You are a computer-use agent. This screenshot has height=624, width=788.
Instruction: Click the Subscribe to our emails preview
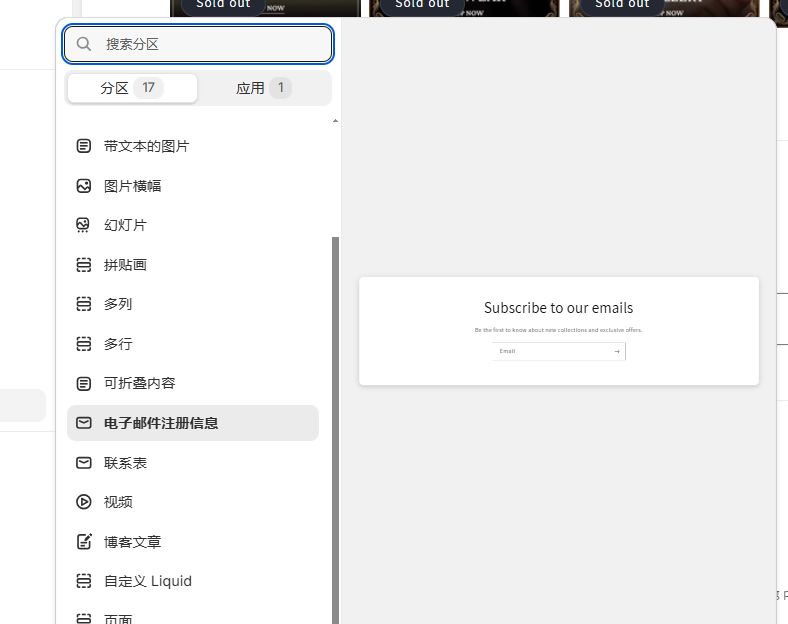(559, 331)
